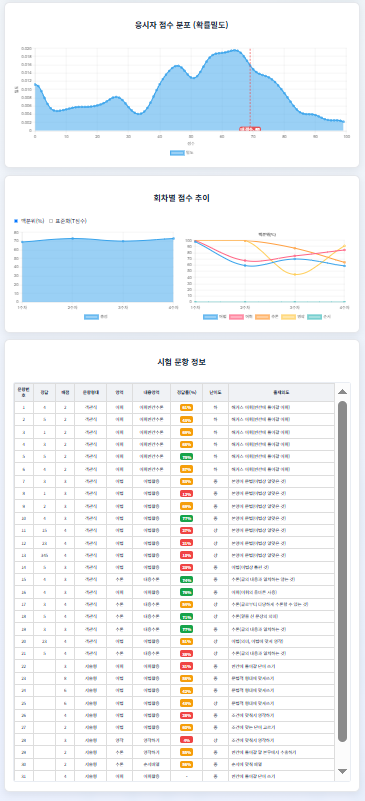The height and width of the screenshot is (801, 365).
Task: Click the red 12% badge in question 8 row
Action: [186, 494]
